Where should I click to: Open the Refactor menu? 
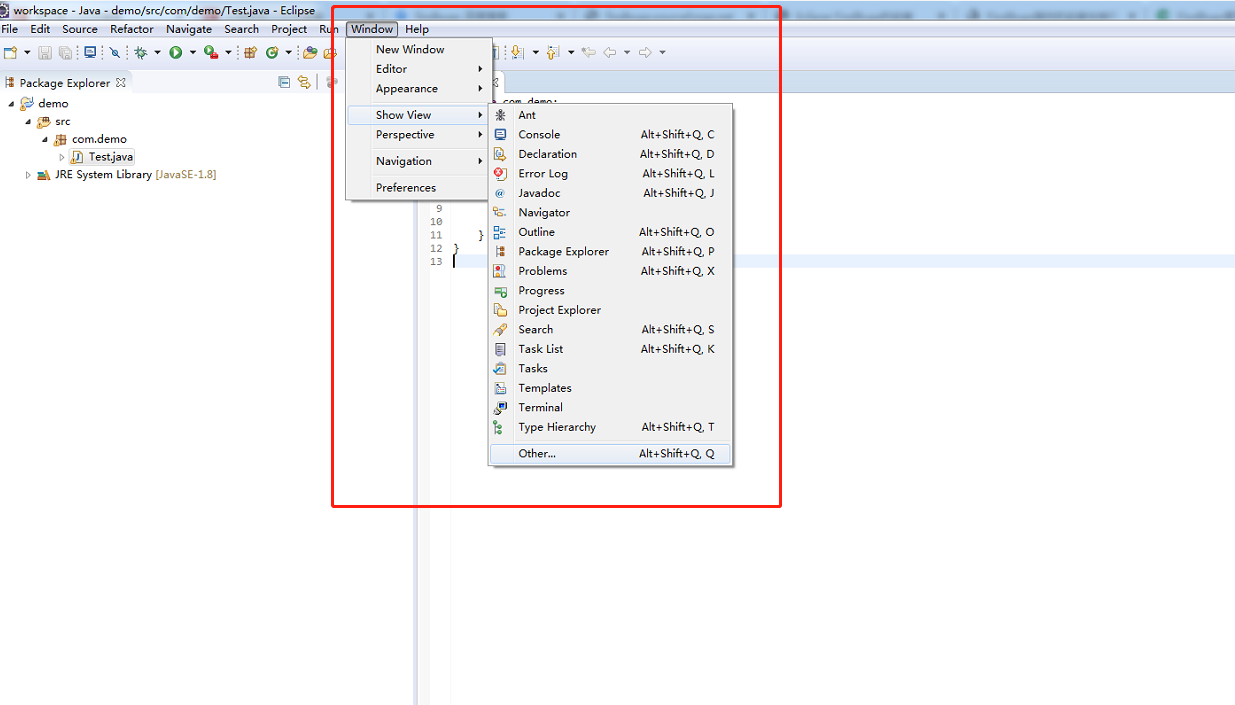click(131, 29)
